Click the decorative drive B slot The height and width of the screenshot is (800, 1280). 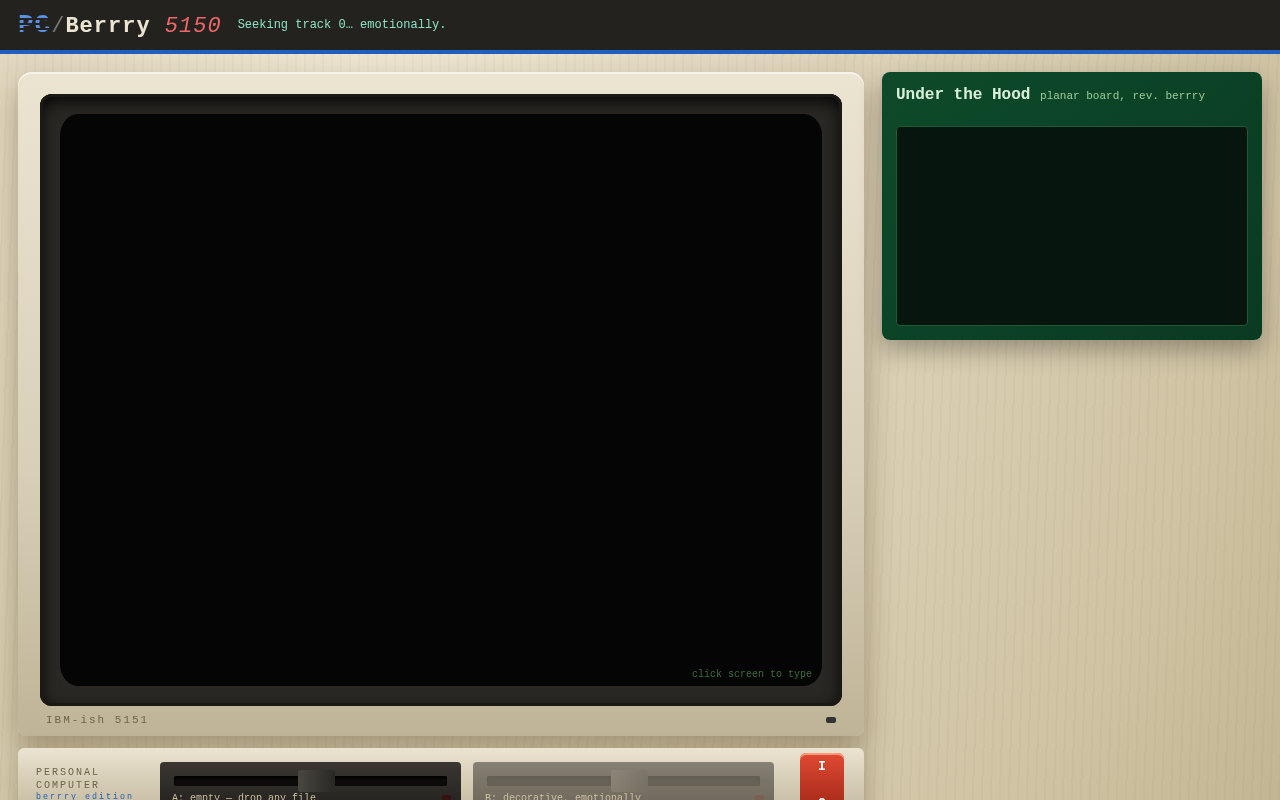623,781
